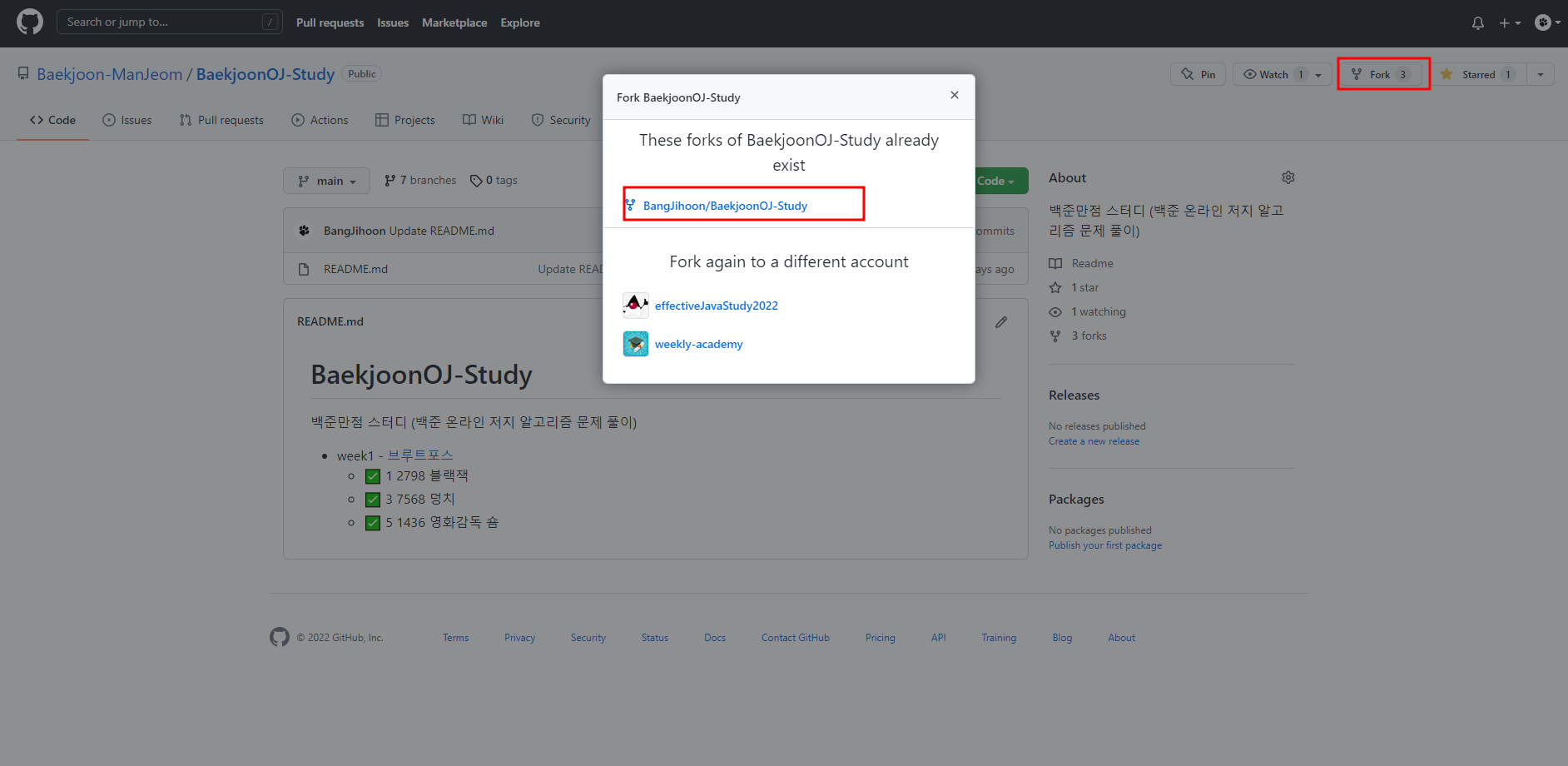
Task: Expand the star lists dropdown arrow
Action: click(x=1541, y=74)
